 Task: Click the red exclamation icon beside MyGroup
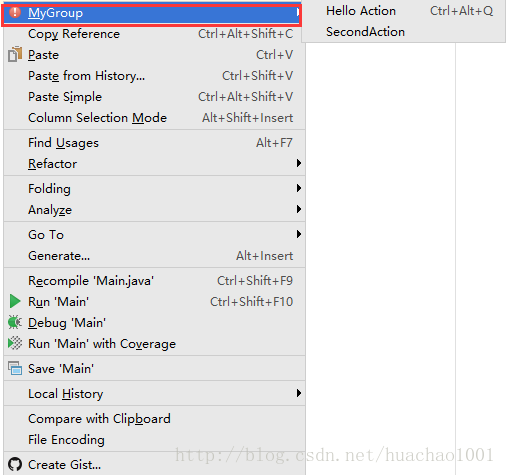[x=15, y=13]
